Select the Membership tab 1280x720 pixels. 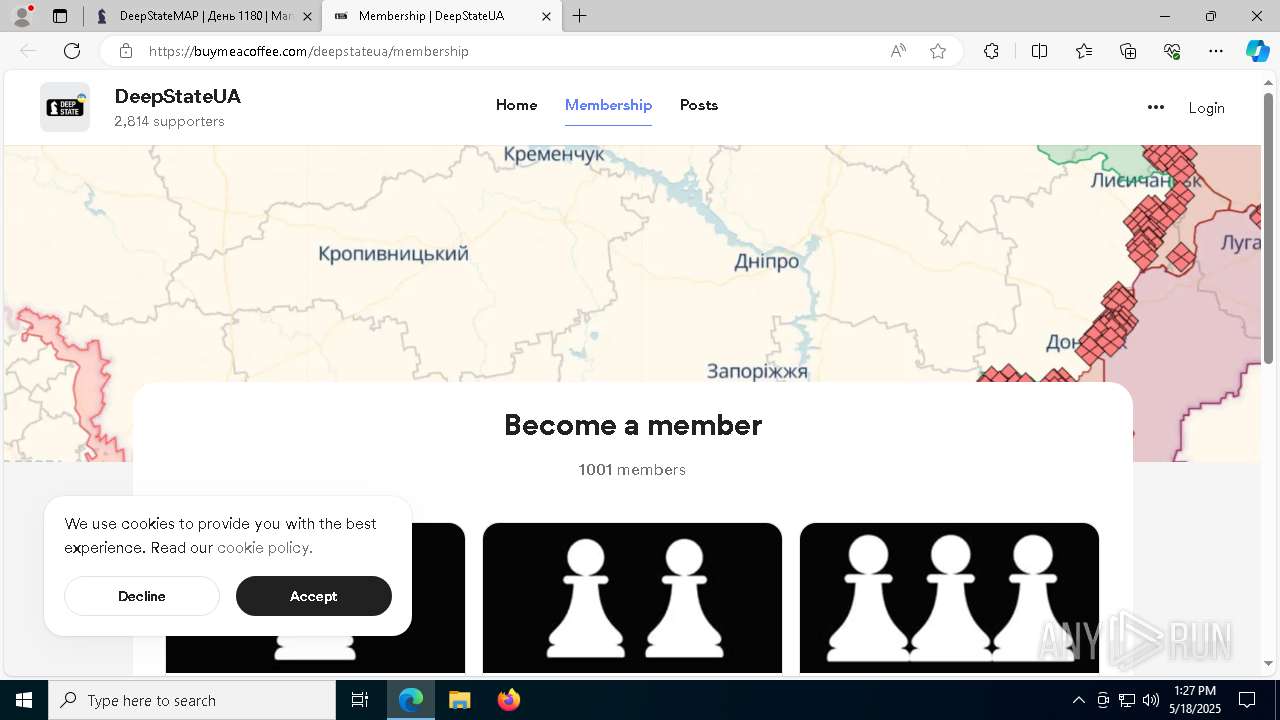click(608, 105)
